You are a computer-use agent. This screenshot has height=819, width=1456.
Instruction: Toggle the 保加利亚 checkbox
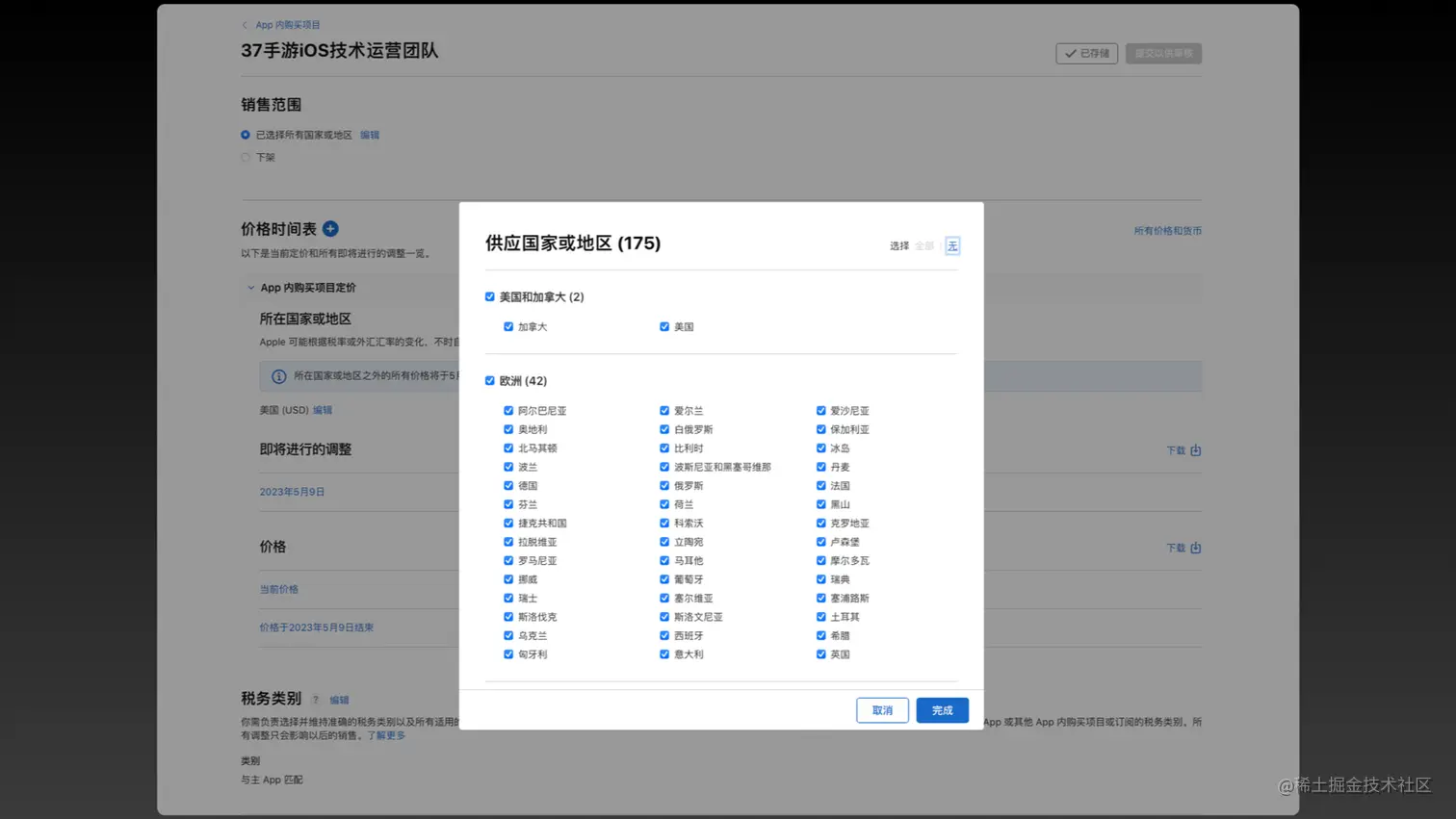821,429
